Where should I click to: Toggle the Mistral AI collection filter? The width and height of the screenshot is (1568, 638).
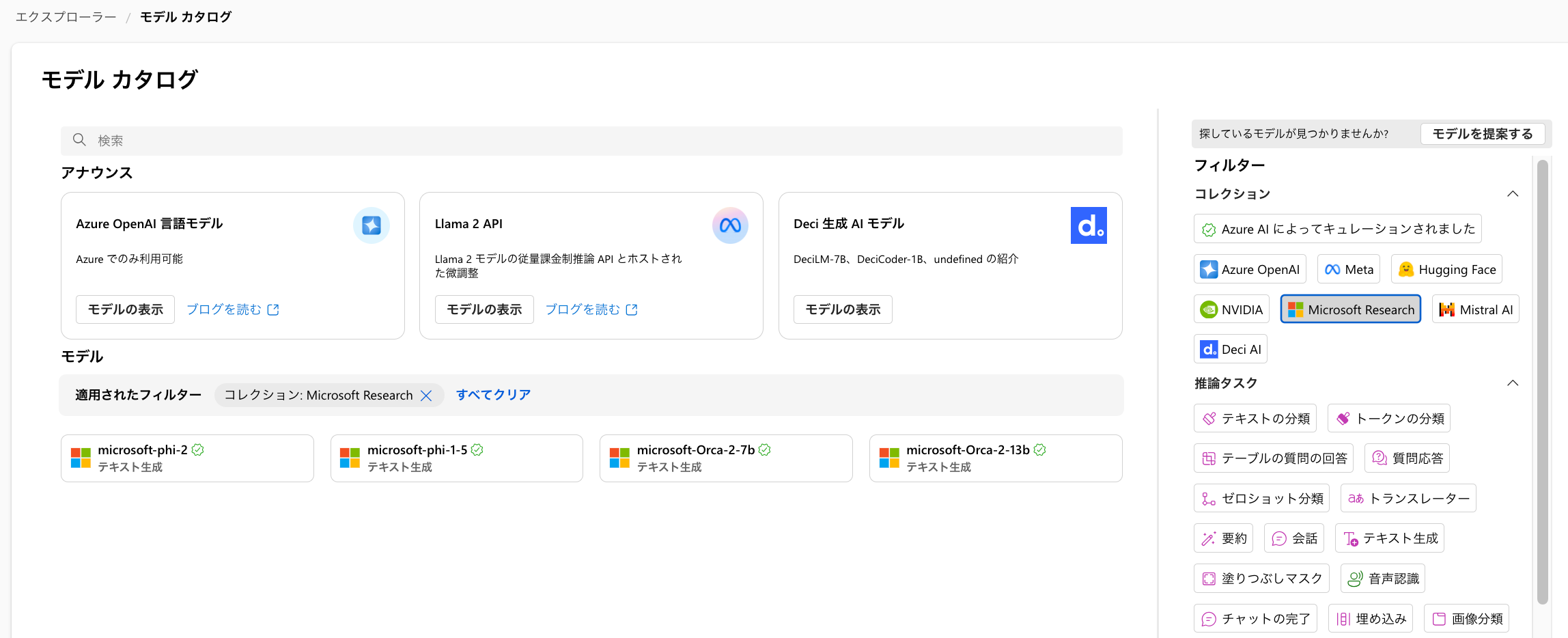[x=1475, y=309]
